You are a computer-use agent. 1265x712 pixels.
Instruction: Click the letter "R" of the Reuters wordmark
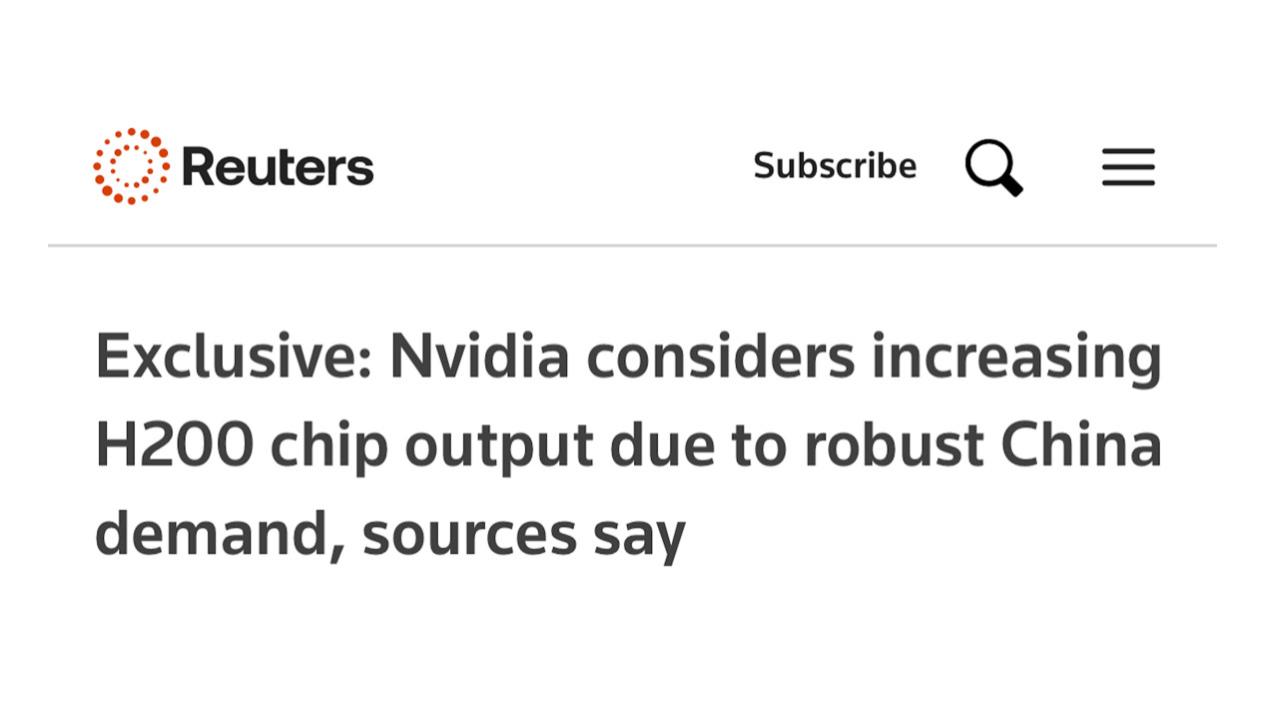click(200, 167)
